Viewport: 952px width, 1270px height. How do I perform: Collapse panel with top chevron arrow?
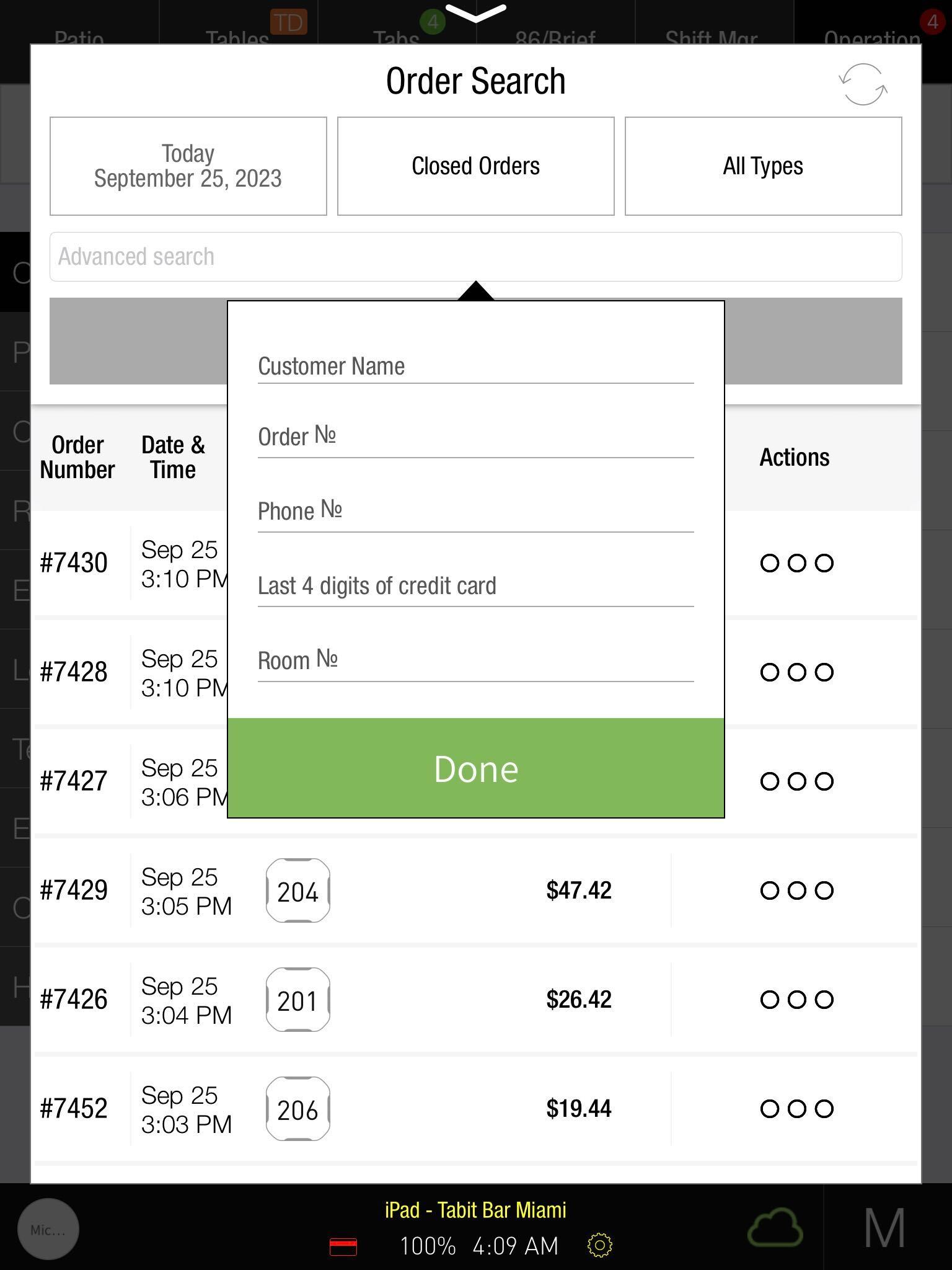tap(476, 12)
